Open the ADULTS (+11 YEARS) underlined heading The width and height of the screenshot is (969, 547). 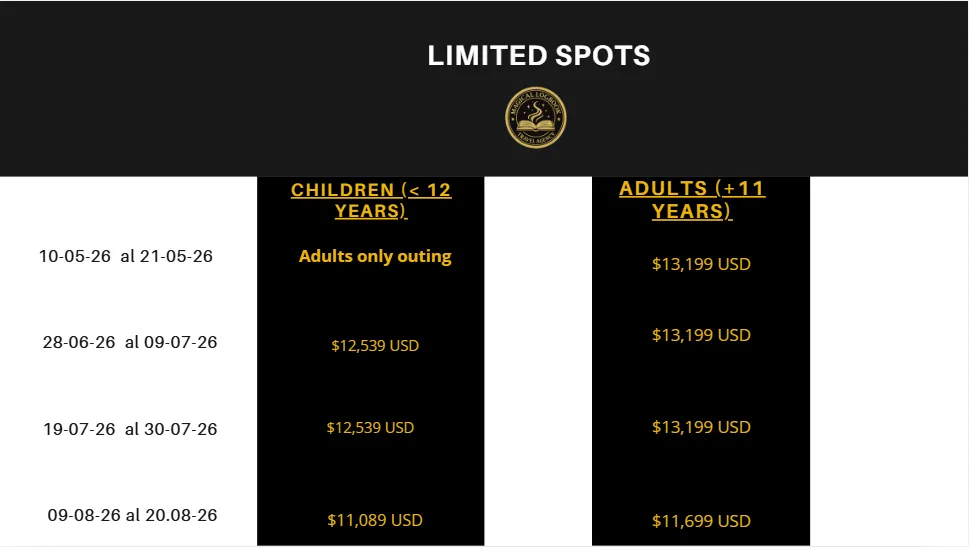(x=692, y=200)
